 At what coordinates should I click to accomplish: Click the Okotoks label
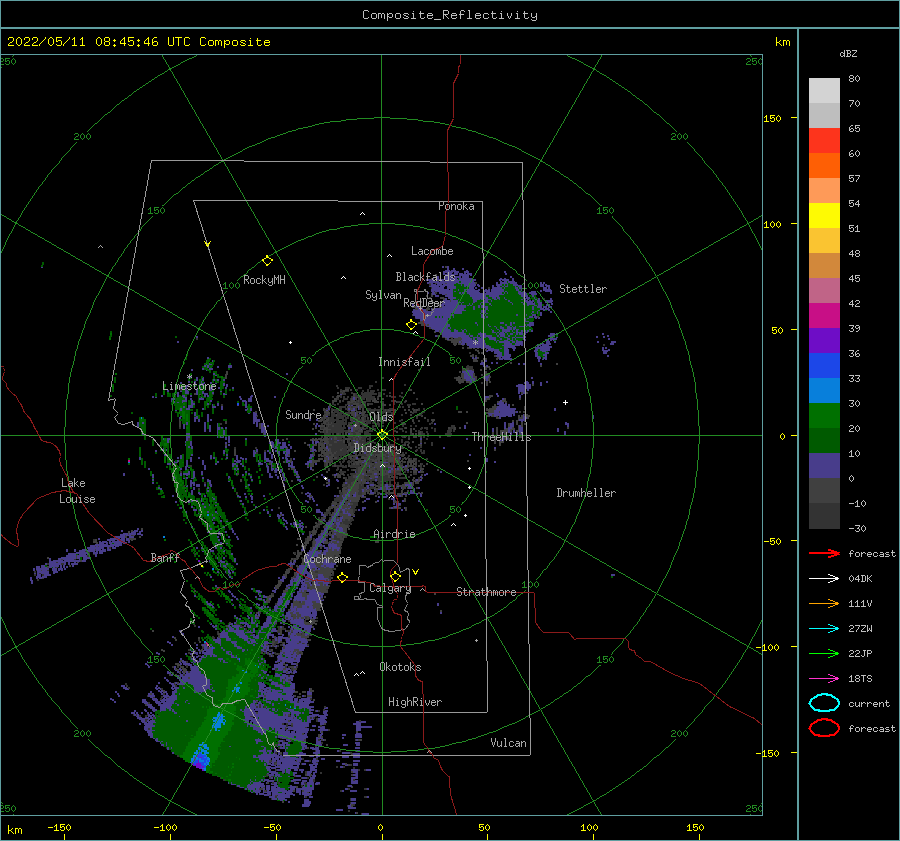click(400, 667)
